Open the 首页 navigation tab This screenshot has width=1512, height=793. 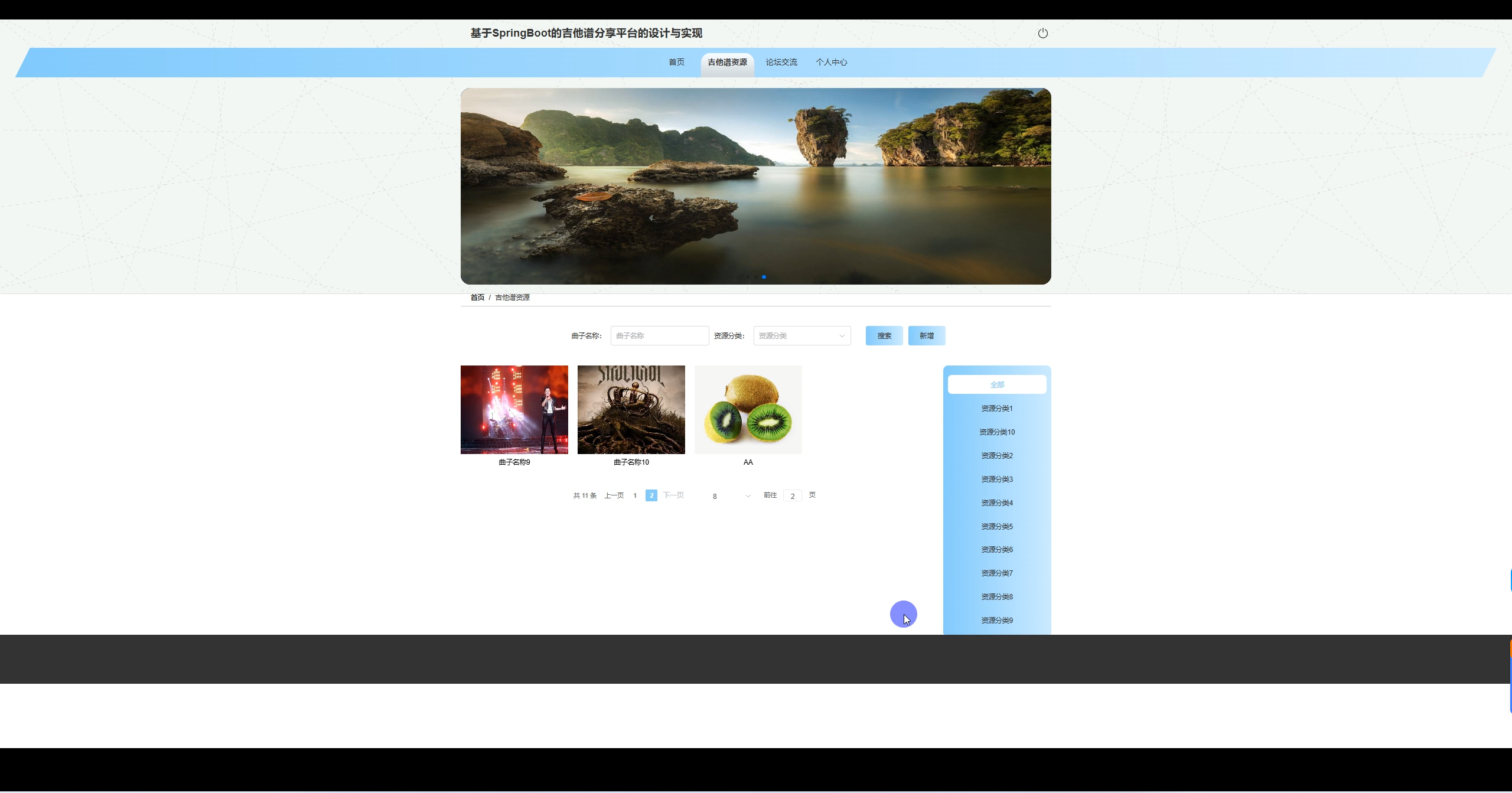point(676,62)
